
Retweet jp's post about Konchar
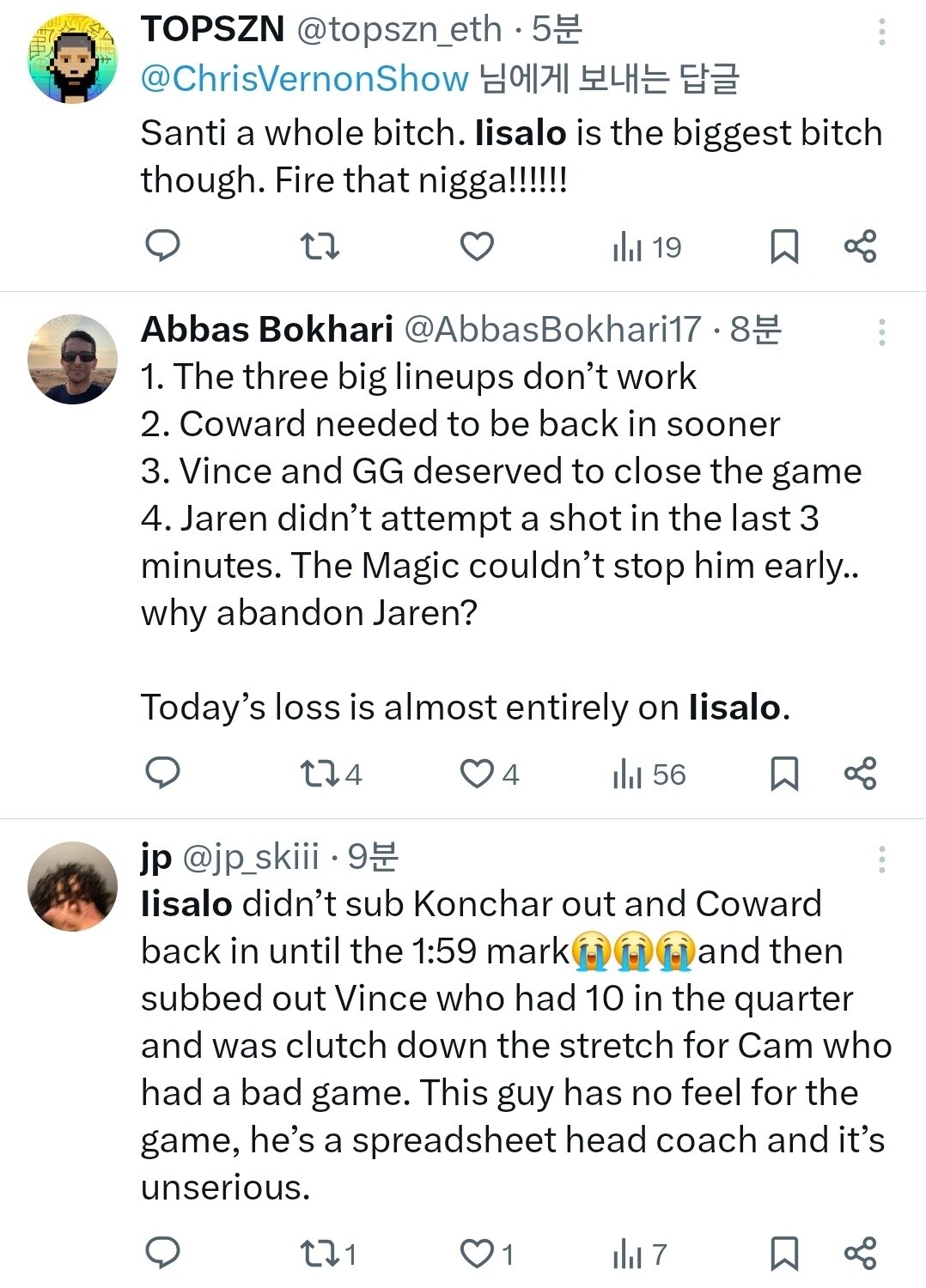pos(320,1255)
